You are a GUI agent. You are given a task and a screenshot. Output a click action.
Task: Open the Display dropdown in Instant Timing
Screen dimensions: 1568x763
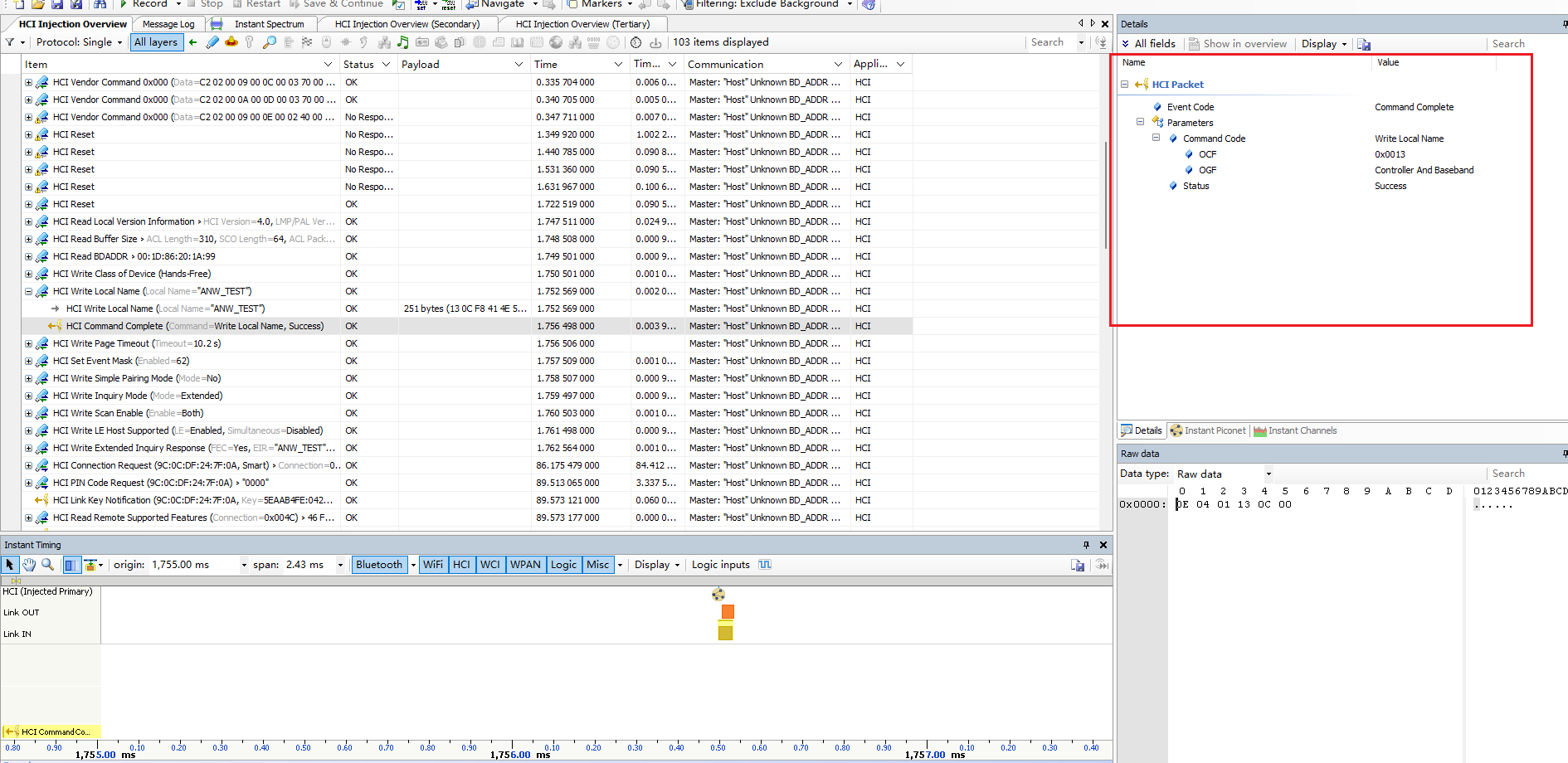pyautogui.click(x=657, y=565)
